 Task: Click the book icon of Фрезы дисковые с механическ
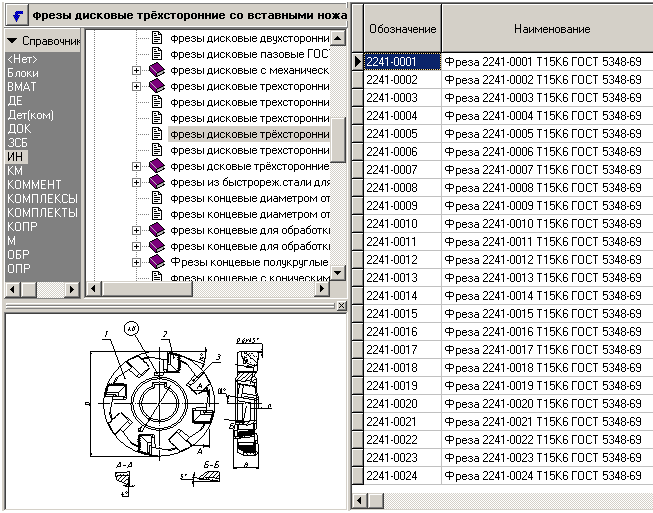(x=157, y=70)
